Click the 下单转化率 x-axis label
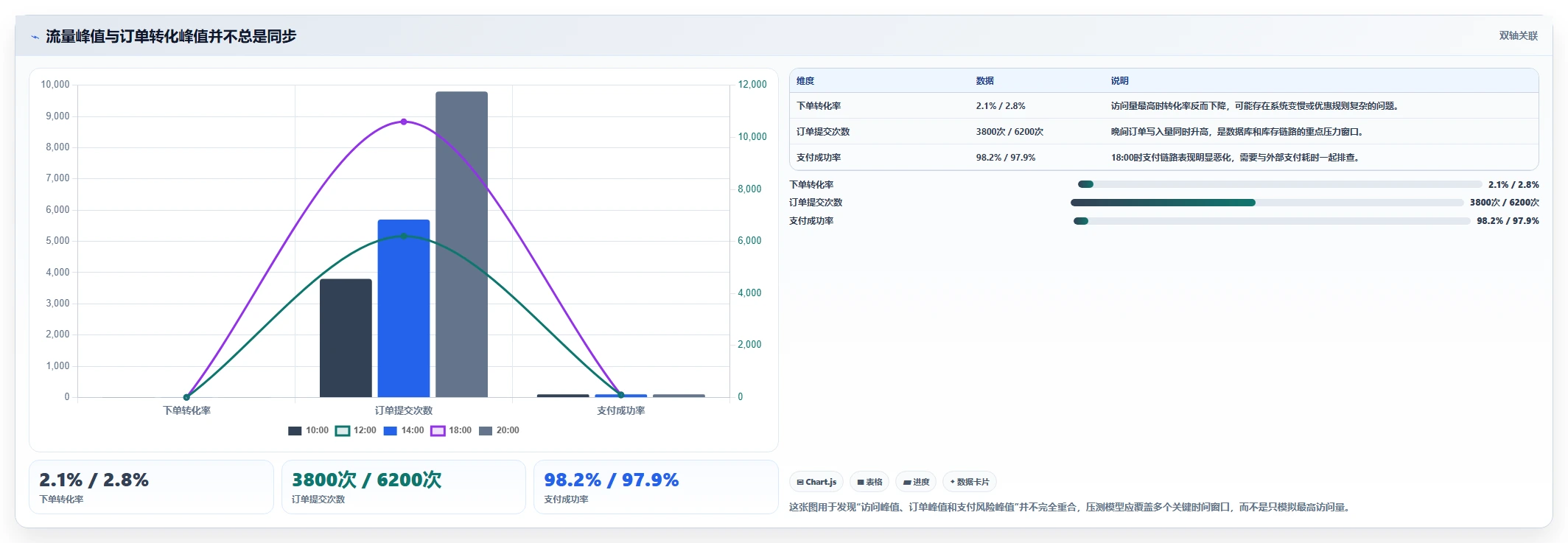This screenshot has width=1568, height=543. 186,410
